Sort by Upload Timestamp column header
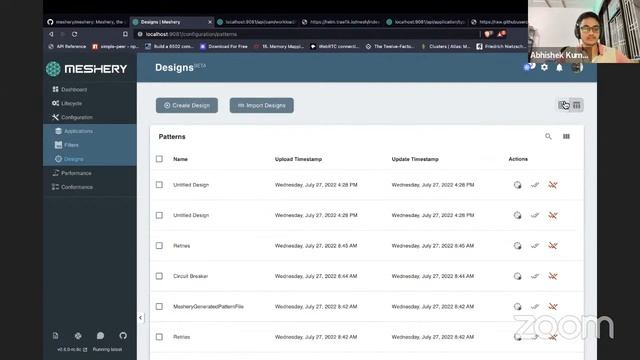 click(298, 159)
